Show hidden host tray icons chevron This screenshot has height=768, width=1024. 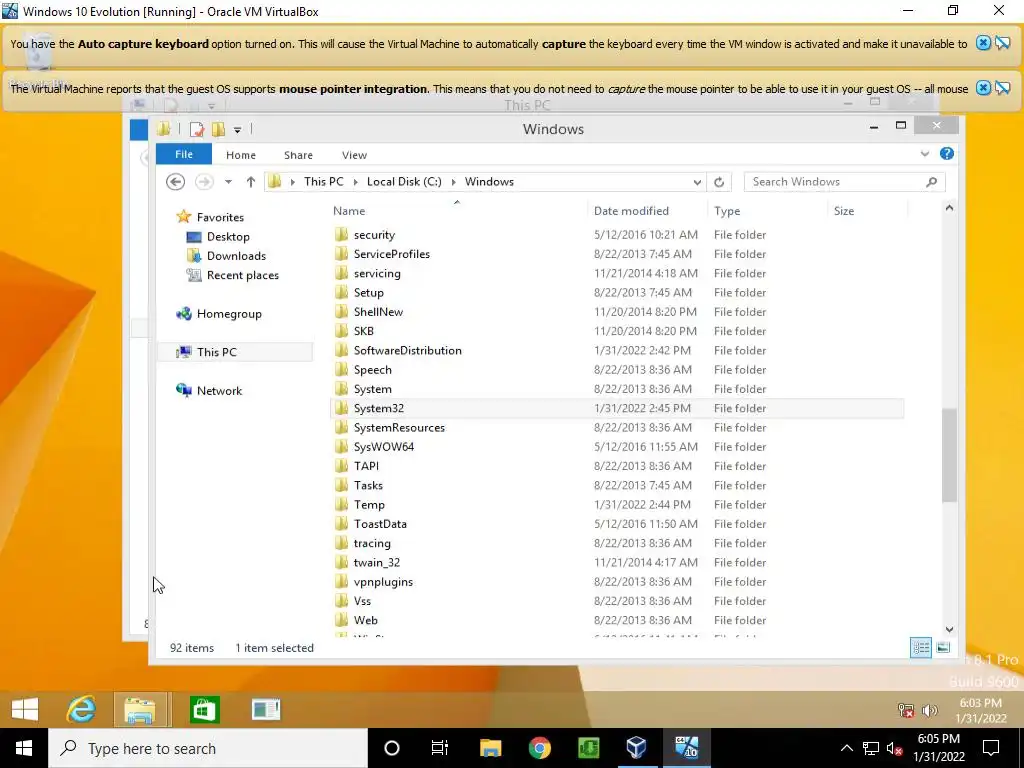pos(846,748)
